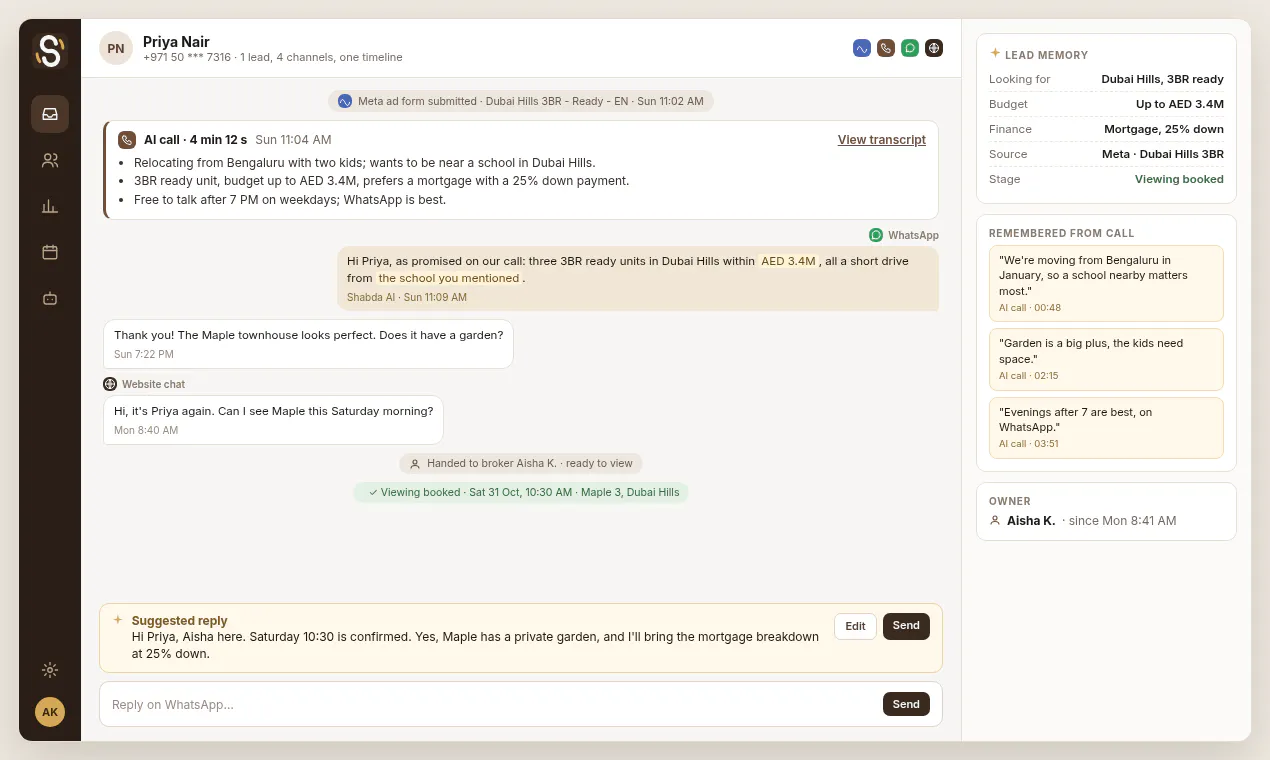Image resolution: width=1270 pixels, height=760 pixels.
Task: Select the Maple townhouse garden question message
Action: tap(309, 344)
